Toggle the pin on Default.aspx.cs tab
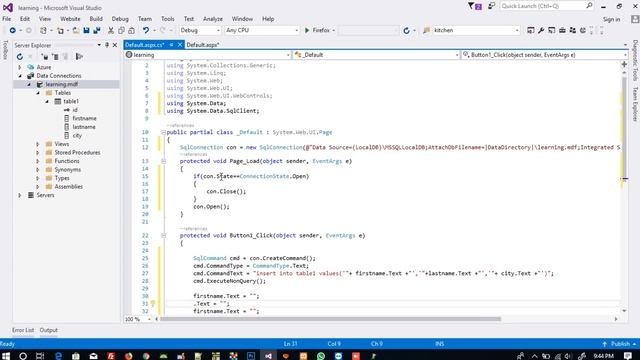 click(x=171, y=45)
